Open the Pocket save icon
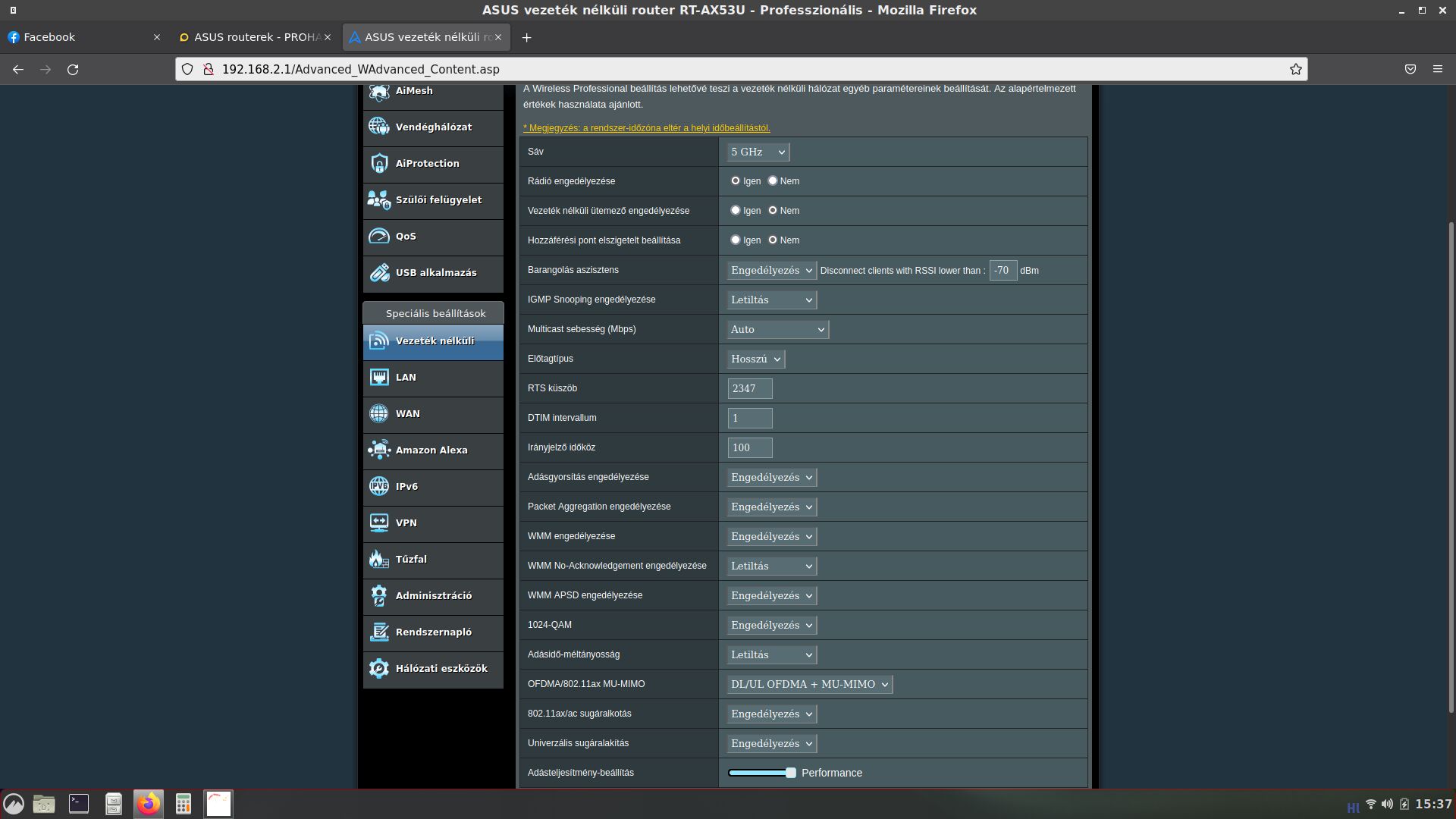Screen dimensions: 1456x819 (1410, 69)
